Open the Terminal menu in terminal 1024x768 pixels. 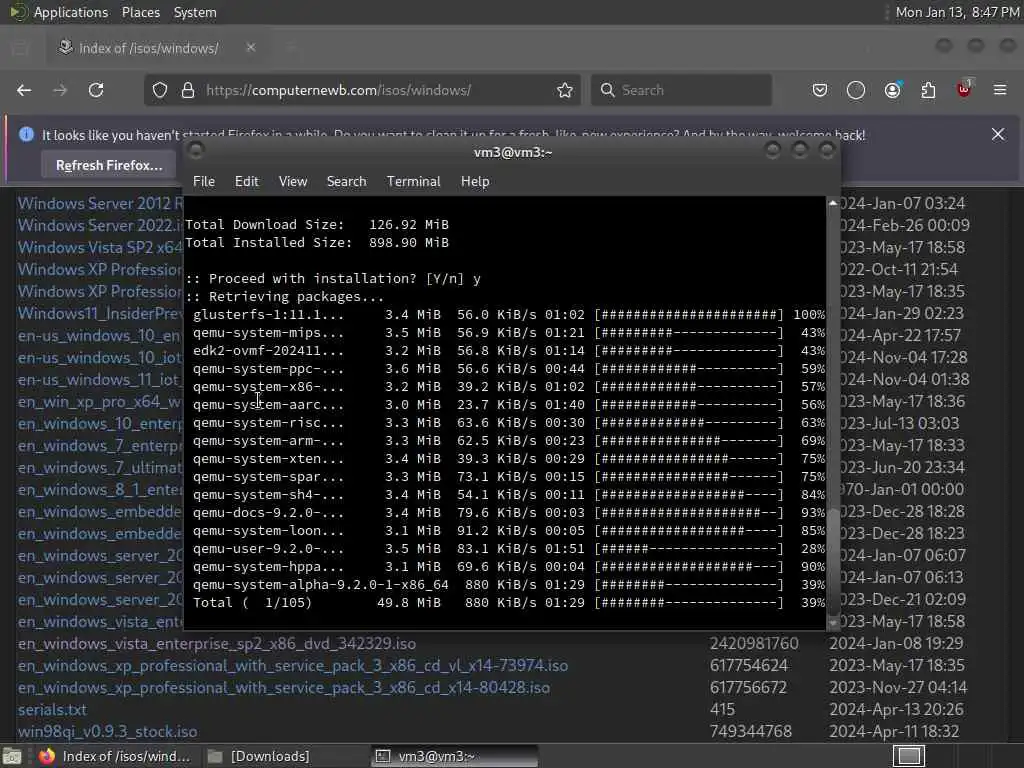coord(413,182)
